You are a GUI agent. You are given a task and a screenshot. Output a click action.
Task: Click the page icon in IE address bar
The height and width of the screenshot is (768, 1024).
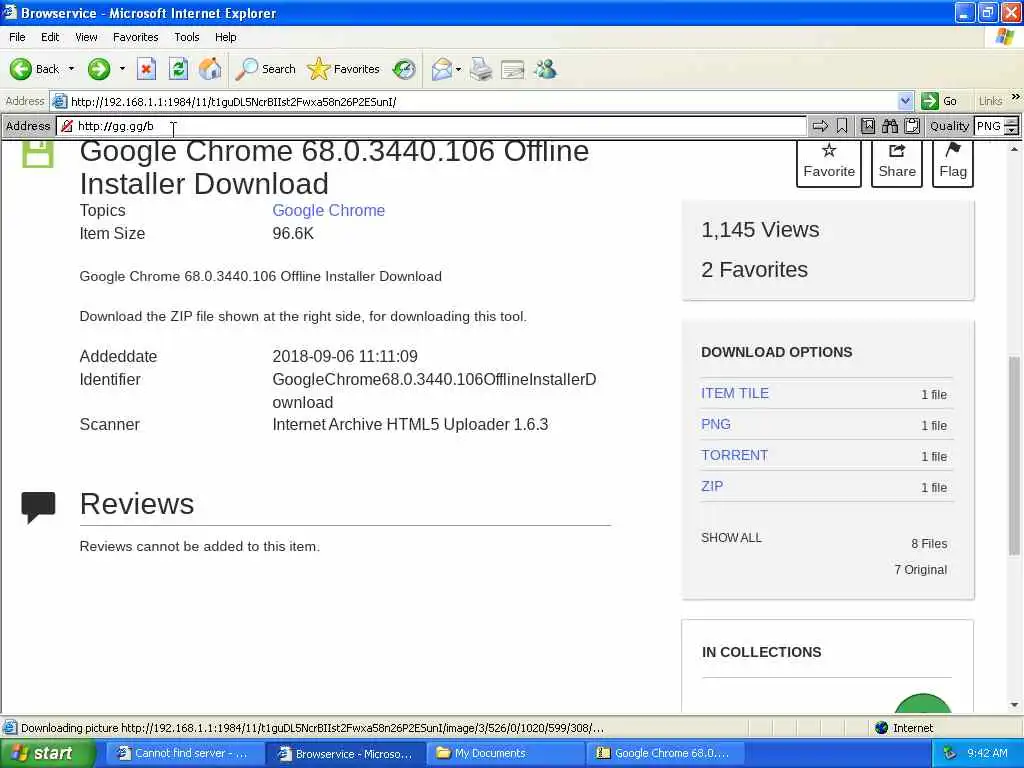click(59, 101)
